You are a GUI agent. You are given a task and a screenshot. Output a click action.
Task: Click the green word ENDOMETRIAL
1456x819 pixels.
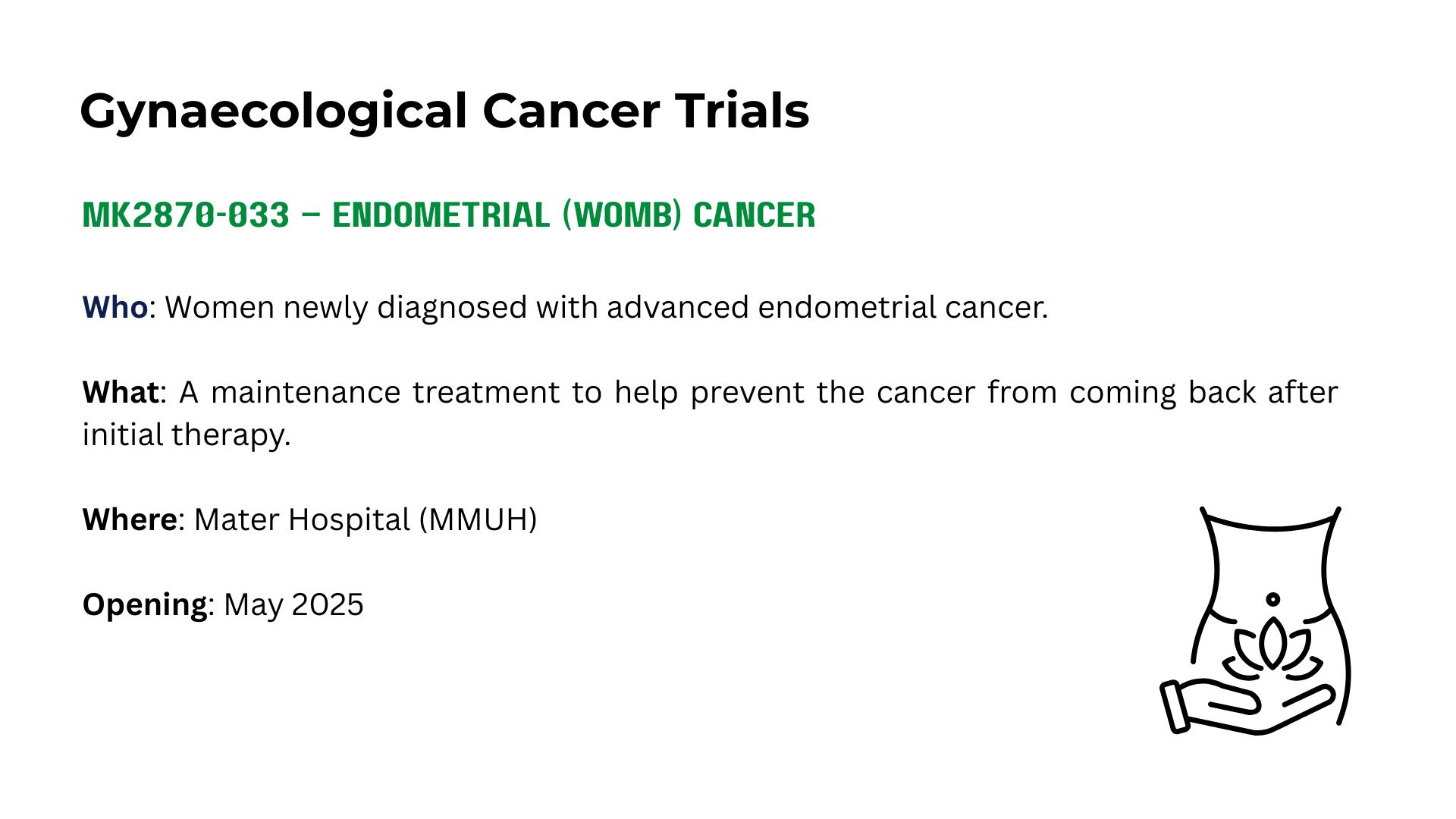pyautogui.click(x=441, y=215)
